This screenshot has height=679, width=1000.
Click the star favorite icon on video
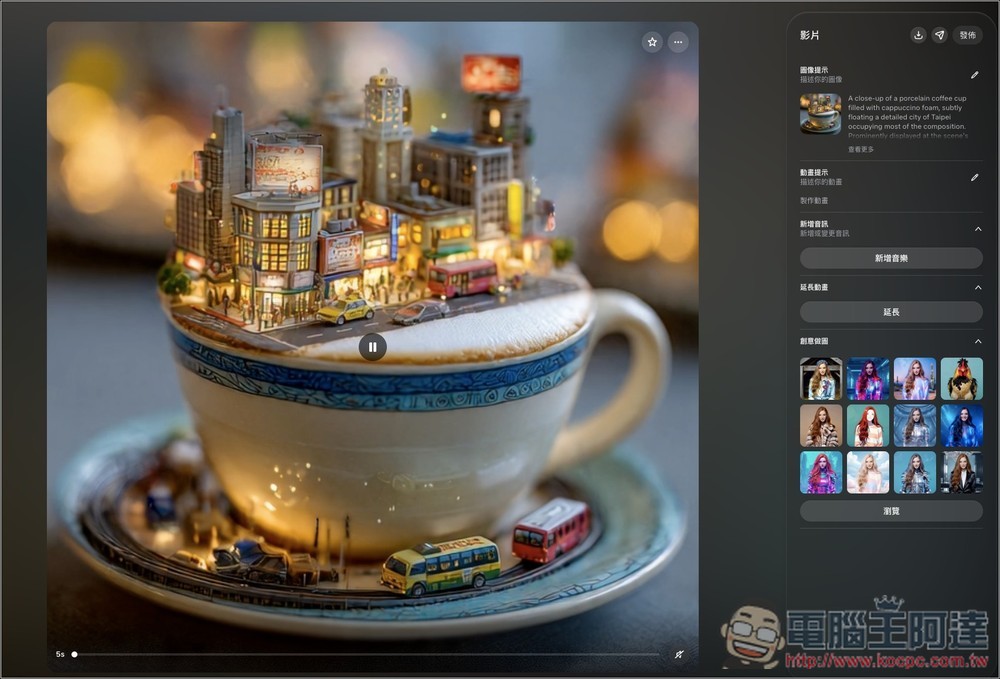(652, 42)
